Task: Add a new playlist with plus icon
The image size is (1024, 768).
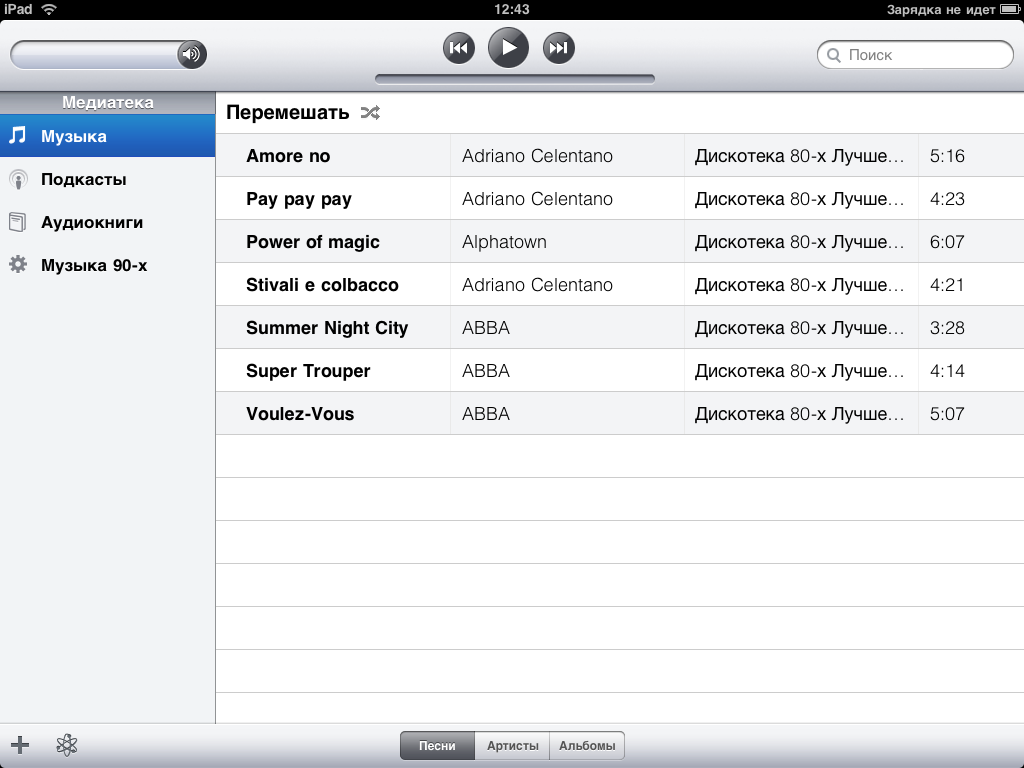Action: (20, 744)
